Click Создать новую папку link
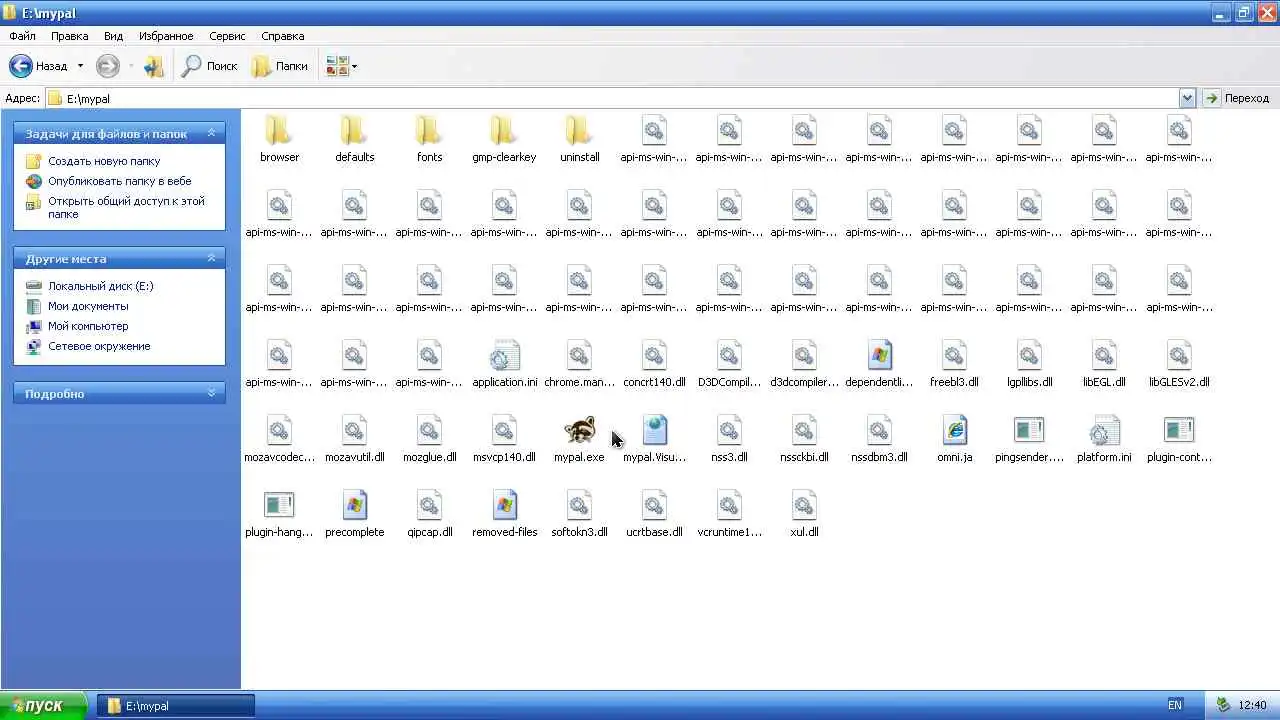Image resolution: width=1280 pixels, height=720 pixels. 104,161
